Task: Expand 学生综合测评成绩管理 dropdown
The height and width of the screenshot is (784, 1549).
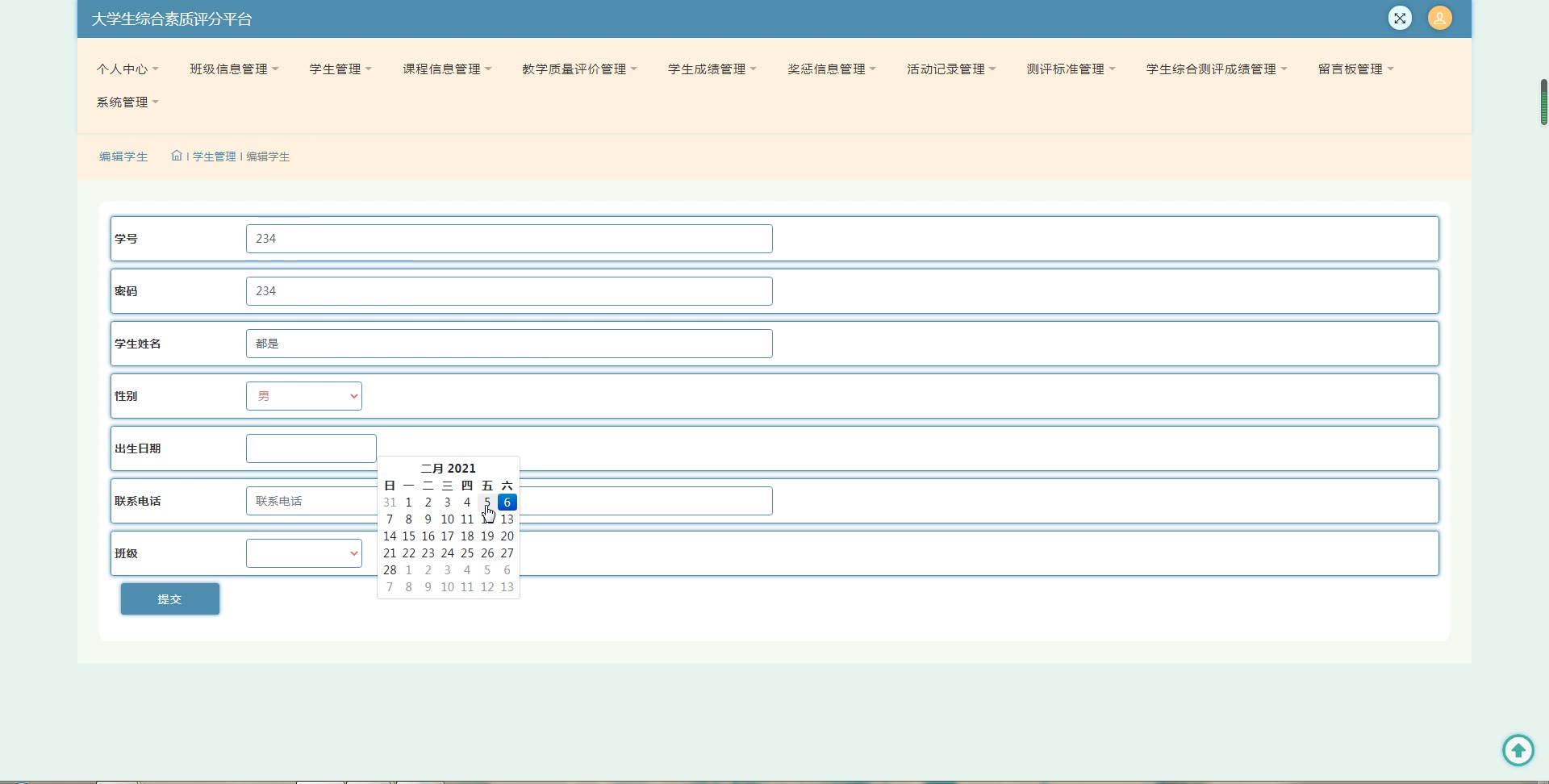Action: [1217, 69]
